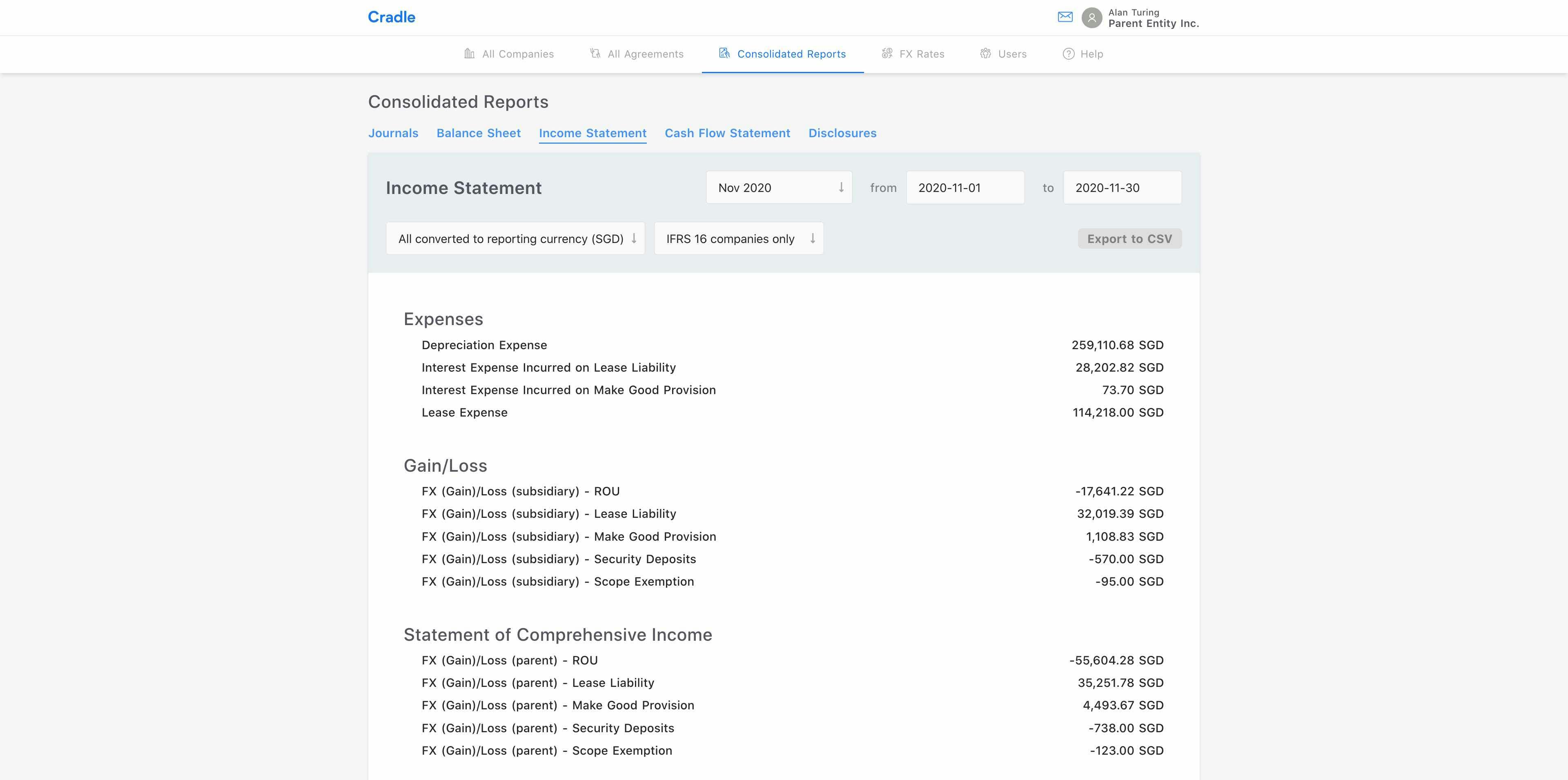Open messages with the envelope icon

1065,17
